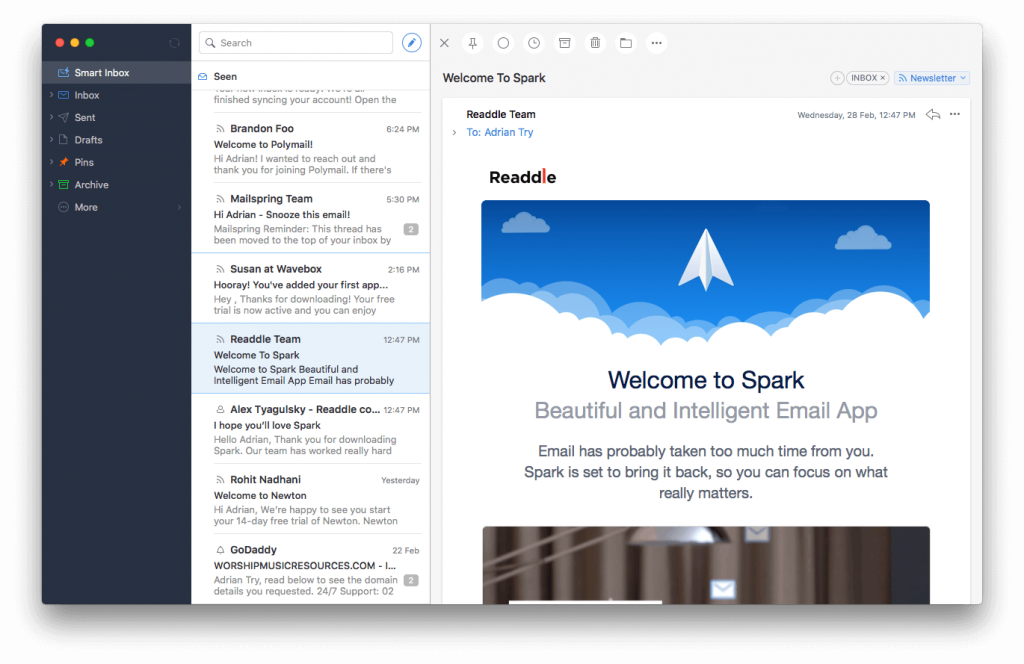The height and width of the screenshot is (664, 1024).
Task: Delete the email with the trash icon
Action: (595, 43)
